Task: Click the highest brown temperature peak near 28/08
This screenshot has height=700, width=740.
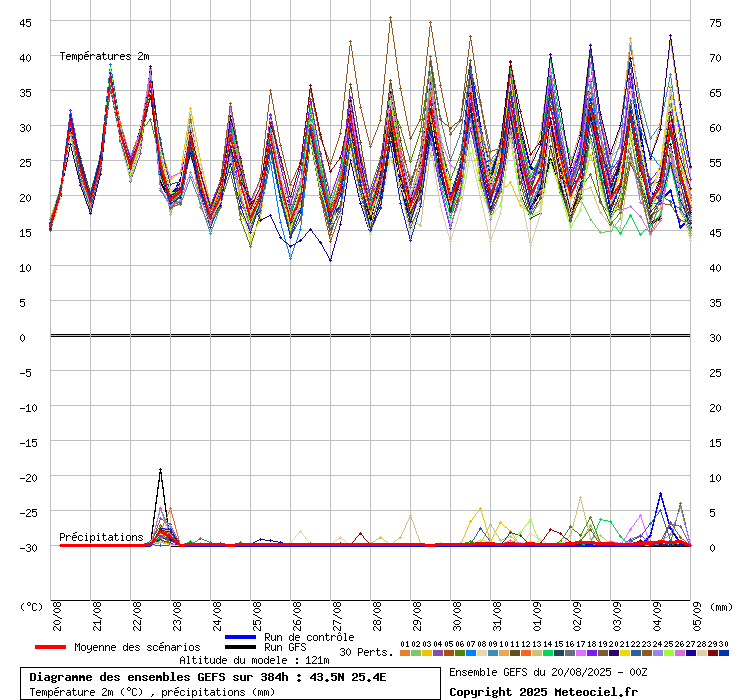Action: [390, 17]
